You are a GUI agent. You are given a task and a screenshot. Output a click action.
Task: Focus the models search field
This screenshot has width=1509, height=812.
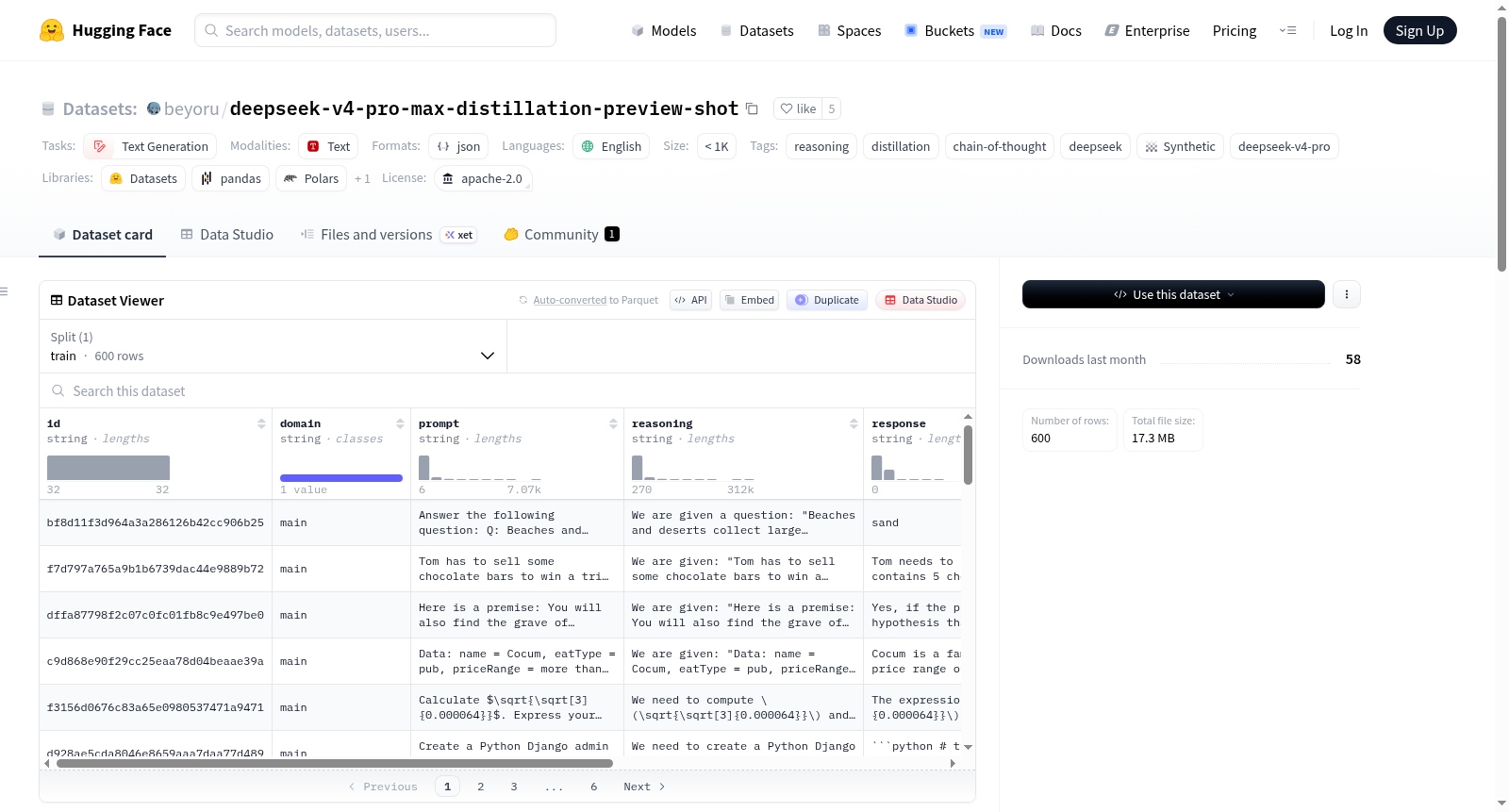click(x=375, y=30)
